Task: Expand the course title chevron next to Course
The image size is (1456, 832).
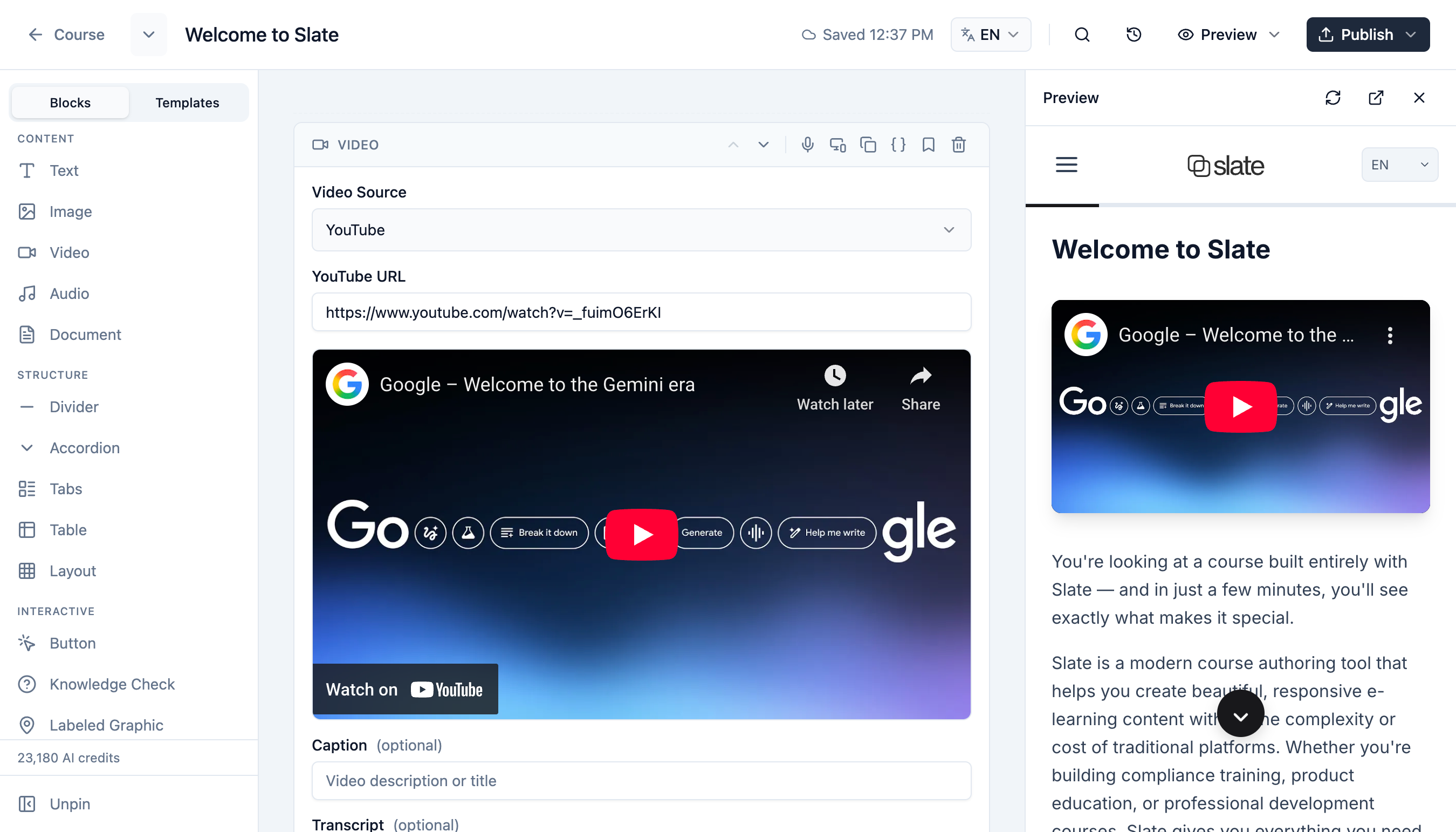Action: 148,35
